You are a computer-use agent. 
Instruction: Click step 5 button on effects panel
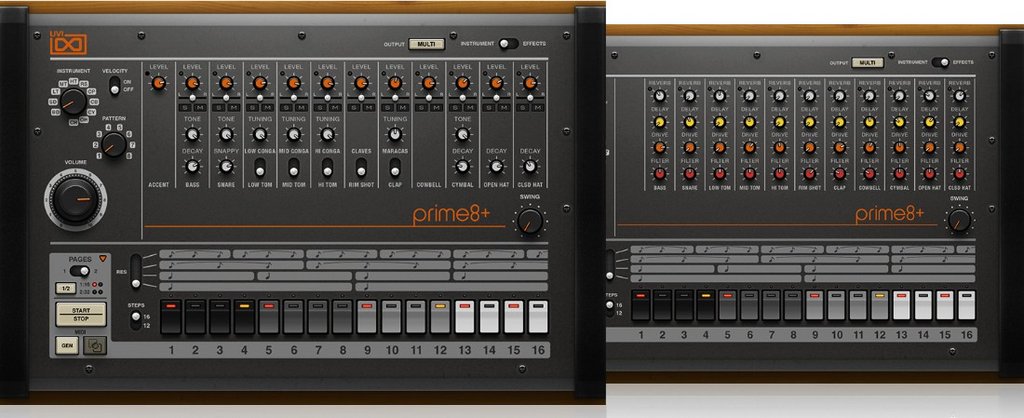[728, 306]
